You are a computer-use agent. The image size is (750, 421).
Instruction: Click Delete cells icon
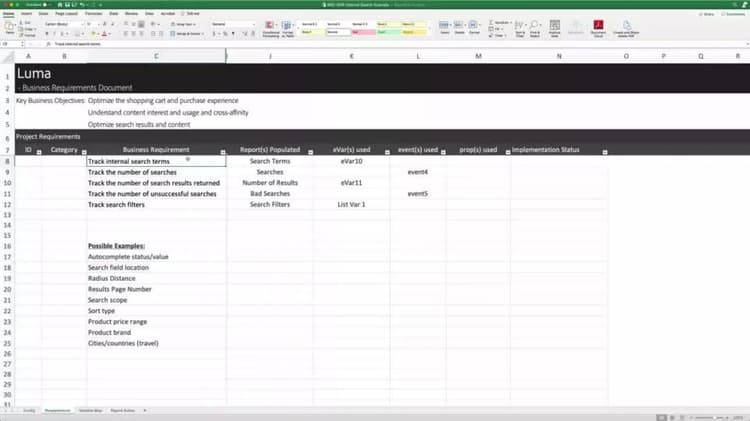click(459, 27)
